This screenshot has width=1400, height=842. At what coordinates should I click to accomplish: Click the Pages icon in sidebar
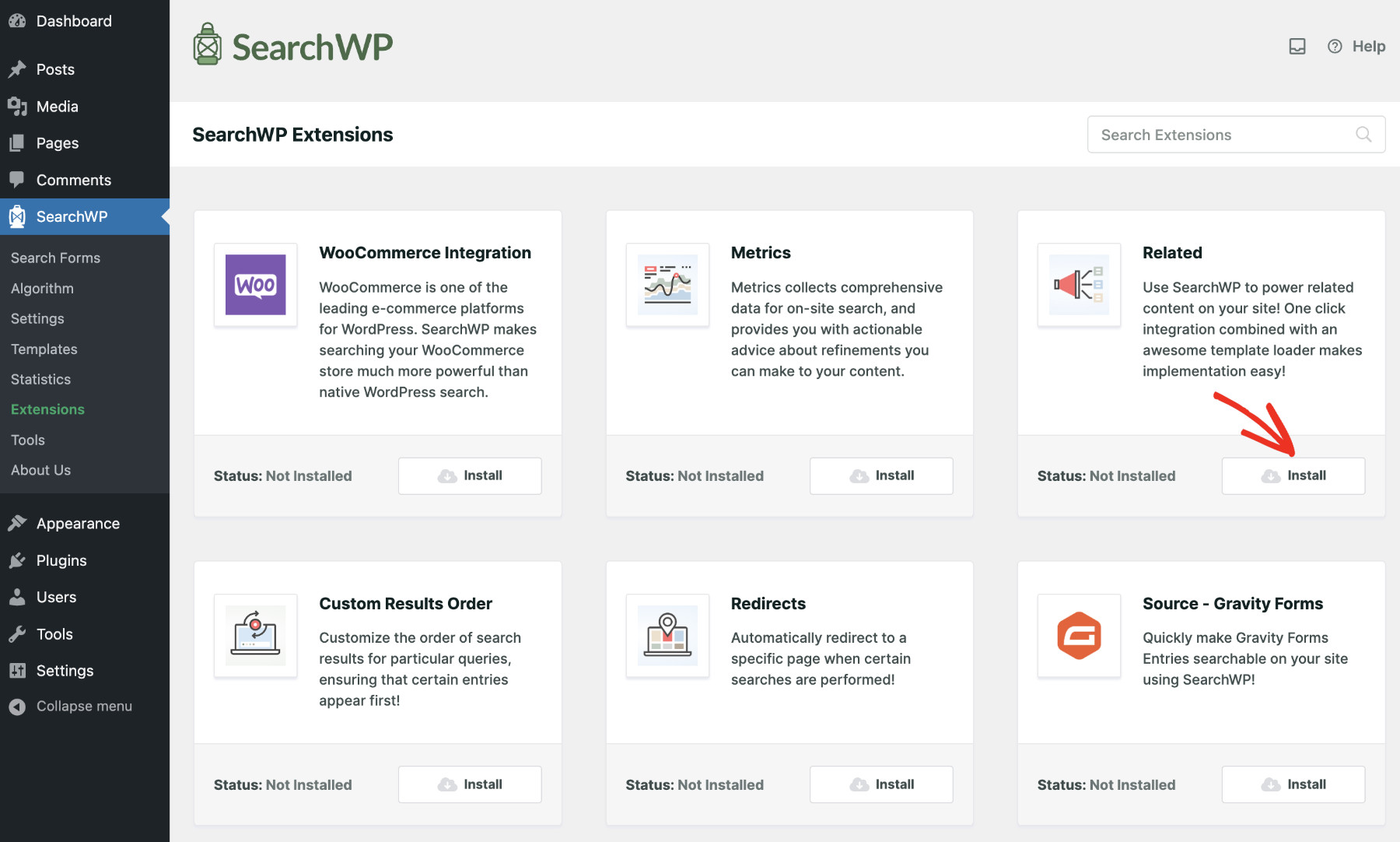17,143
